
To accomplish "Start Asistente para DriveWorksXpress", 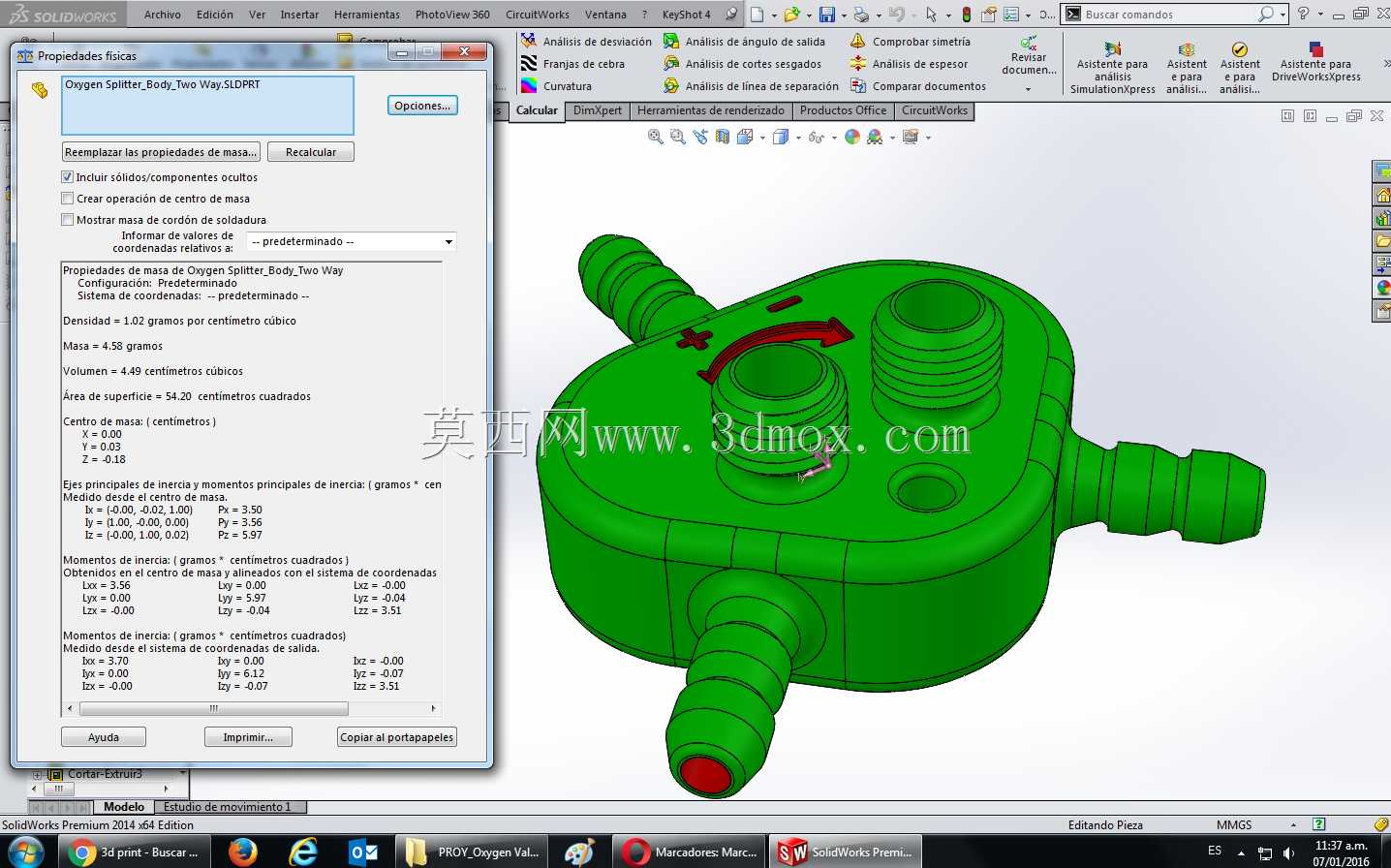I will [x=1315, y=62].
